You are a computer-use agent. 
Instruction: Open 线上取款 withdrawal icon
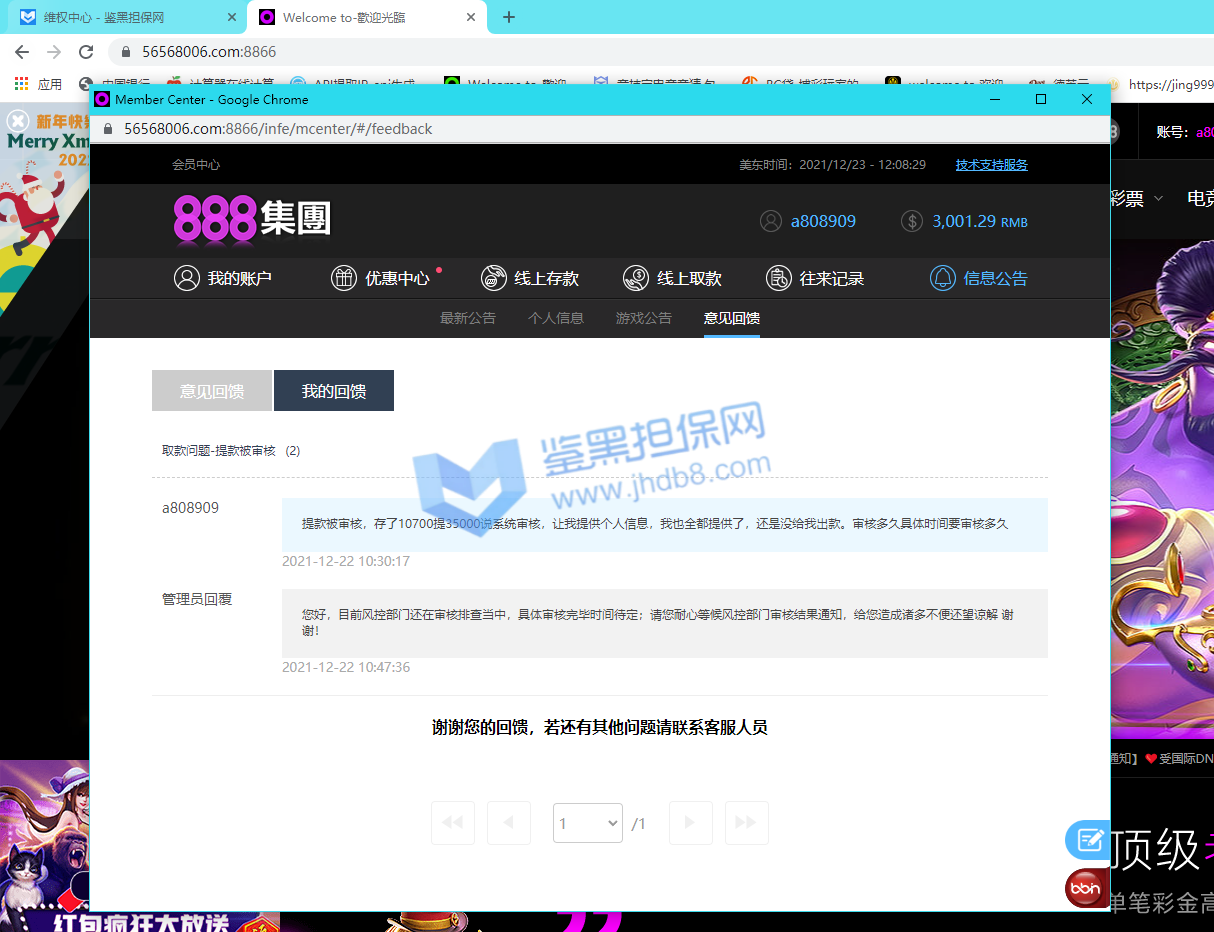(x=636, y=278)
